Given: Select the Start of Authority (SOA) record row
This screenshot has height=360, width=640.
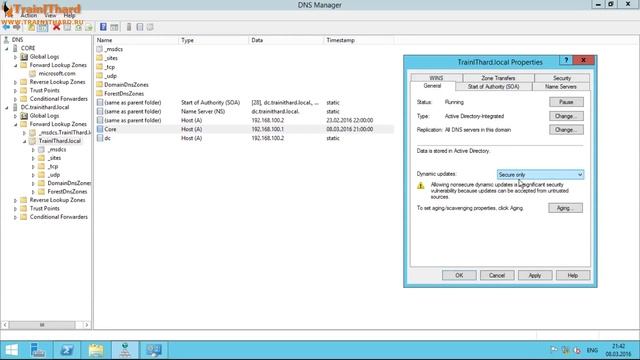Looking at the screenshot, I should [x=244, y=102].
